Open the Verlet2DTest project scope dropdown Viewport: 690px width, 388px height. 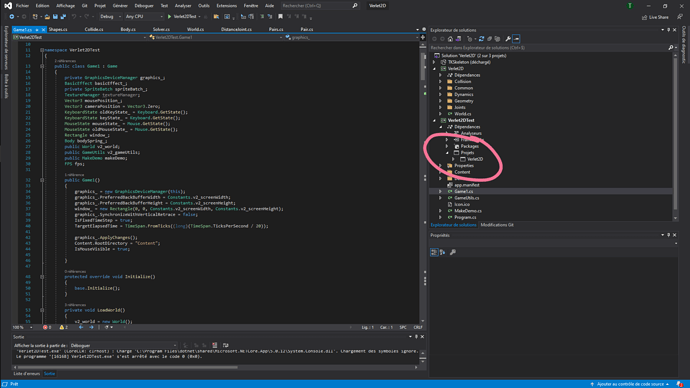(80, 37)
